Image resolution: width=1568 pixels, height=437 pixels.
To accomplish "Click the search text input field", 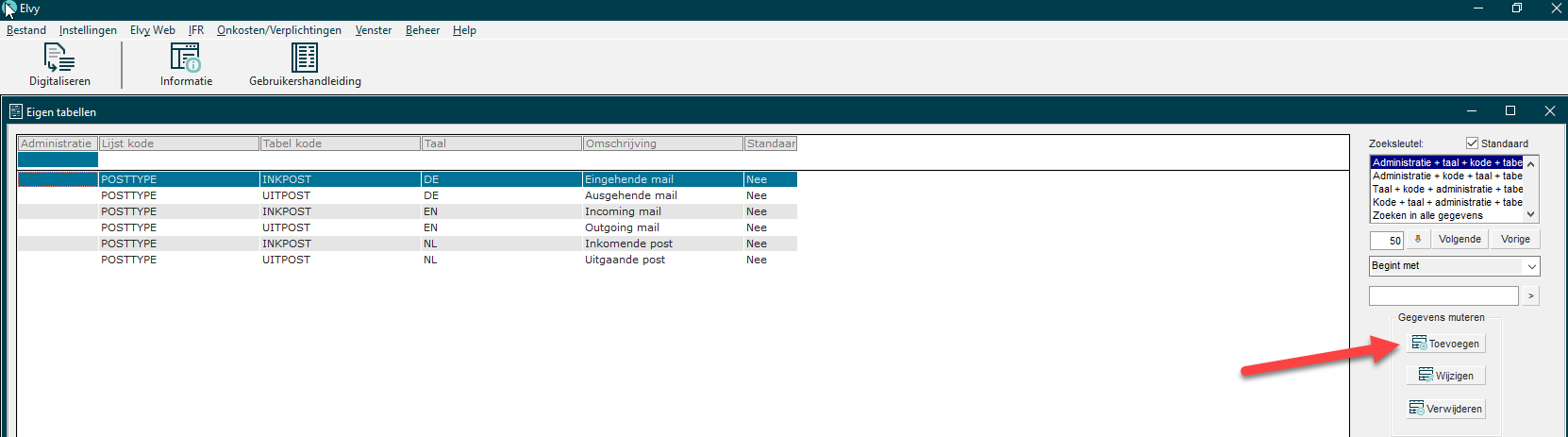I will point(1443,296).
